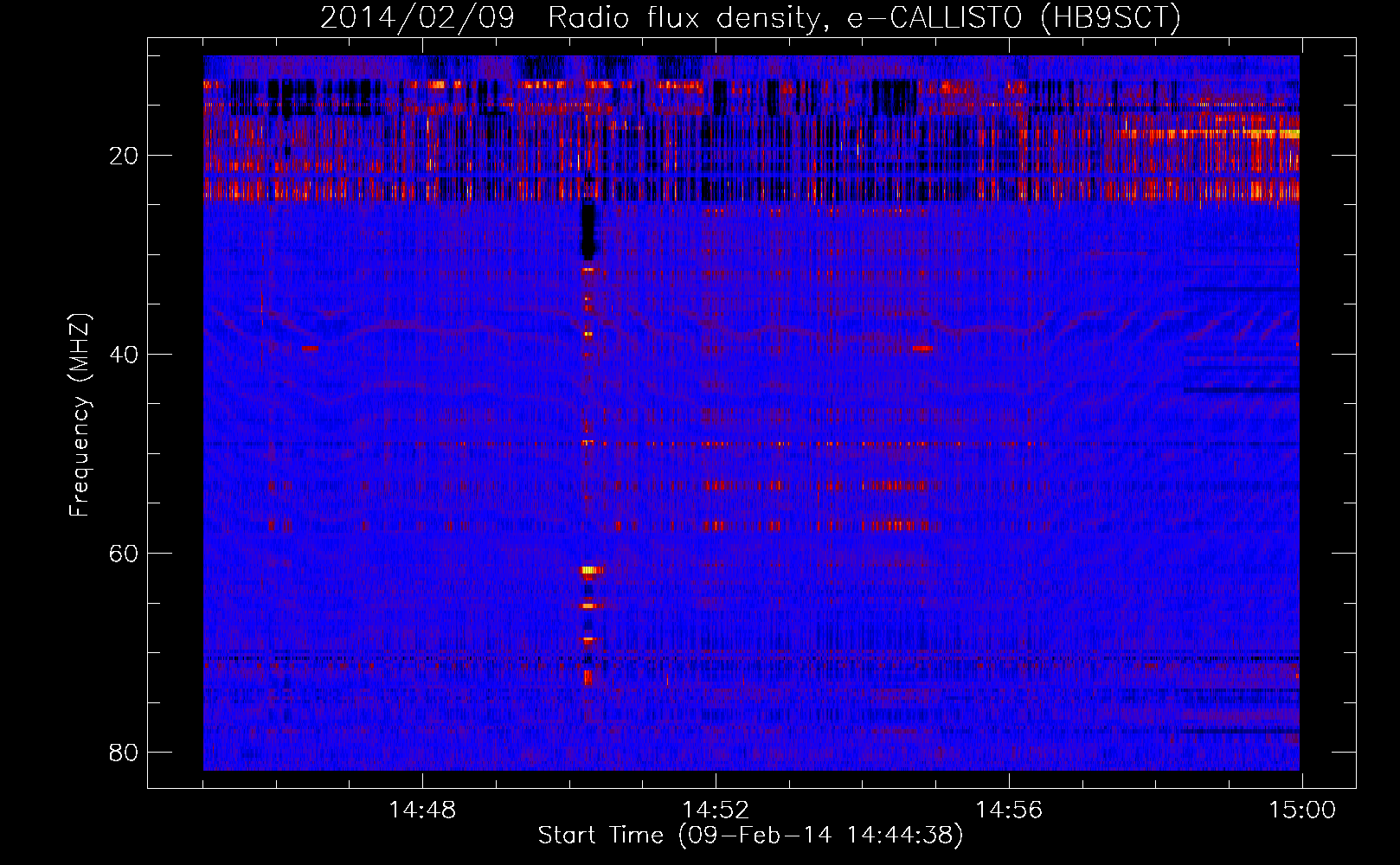The width and height of the screenshot is (1400, 865).
Task: Click the 80 frequency tick label
Action: point(124,753)
